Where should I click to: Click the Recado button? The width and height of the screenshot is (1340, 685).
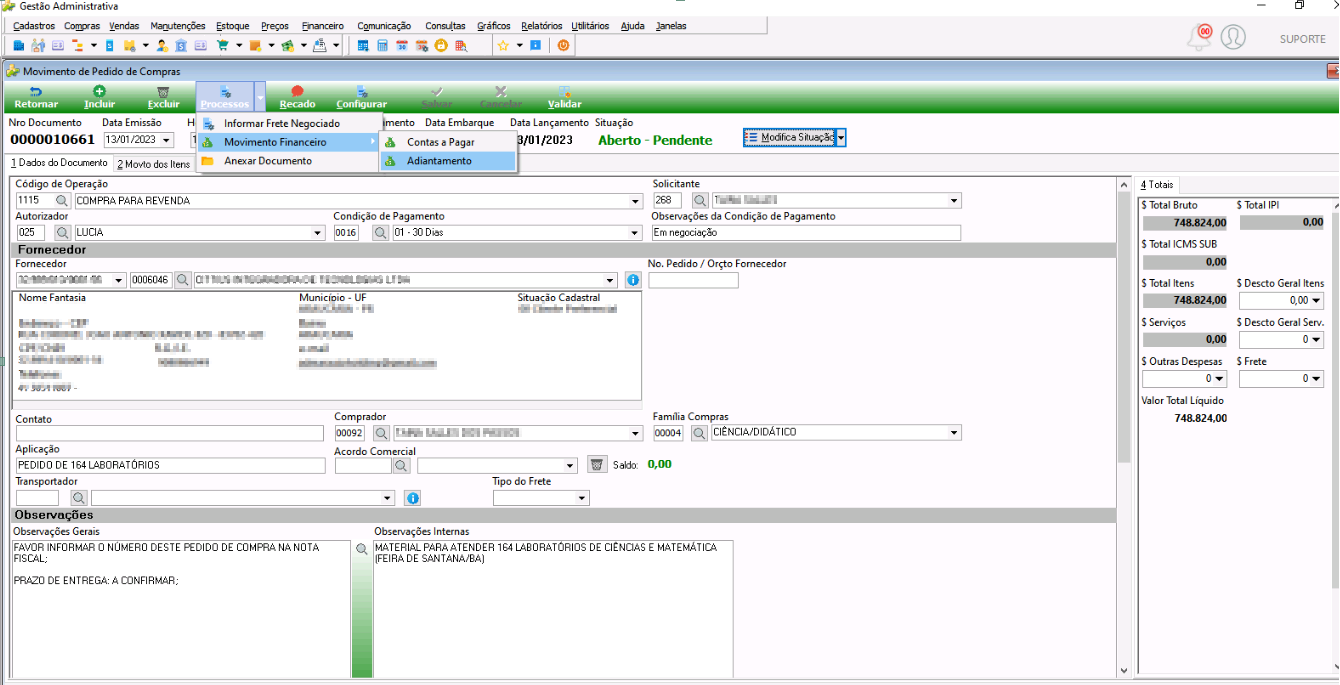[x=297, y=97]
